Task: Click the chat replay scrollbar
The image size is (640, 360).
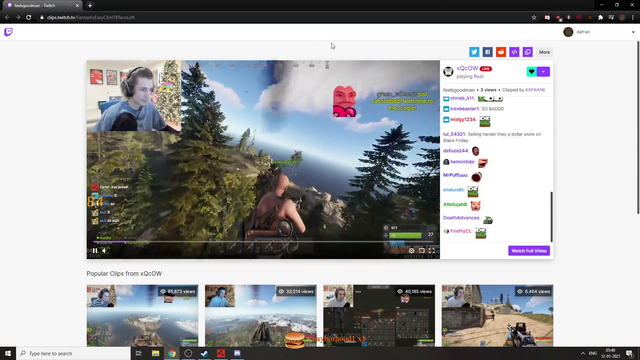Action: 551,216
